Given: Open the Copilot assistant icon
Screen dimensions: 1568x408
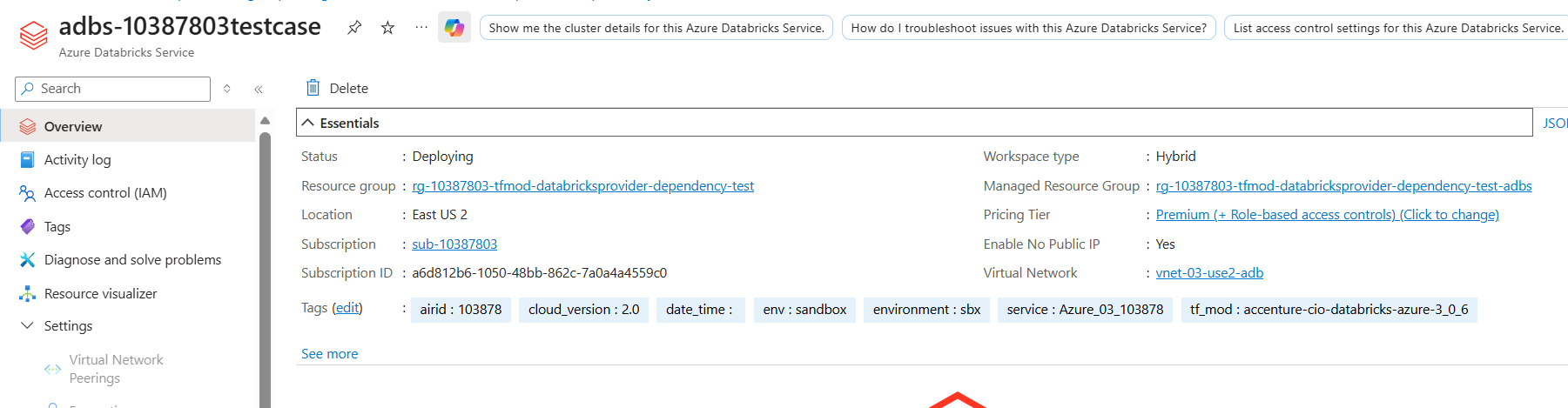Looking at the screenshot, I should [454, 28].
